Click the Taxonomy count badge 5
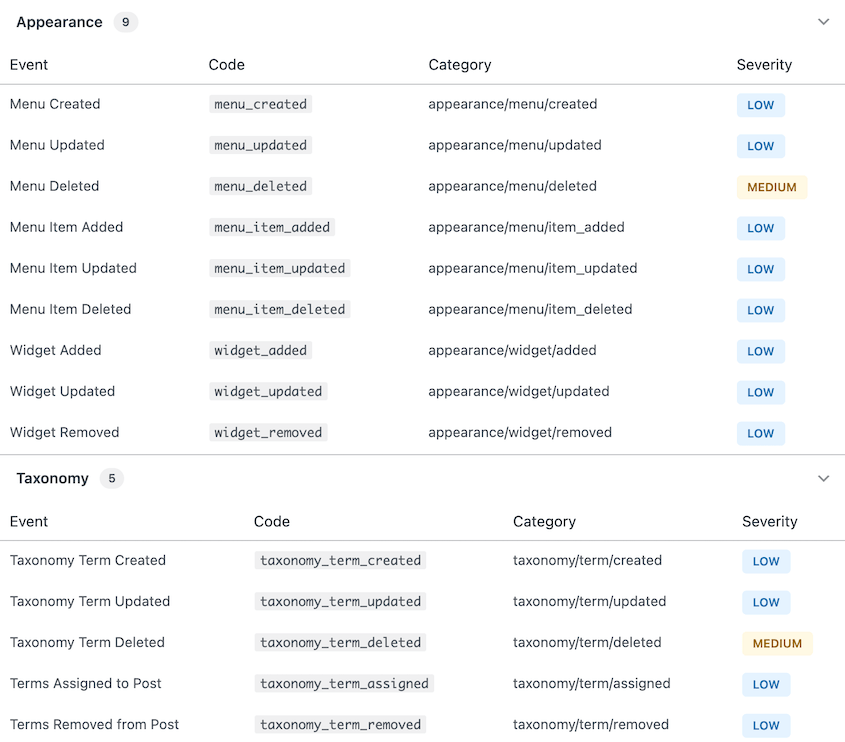845x742 pixels. pos(111,479)
